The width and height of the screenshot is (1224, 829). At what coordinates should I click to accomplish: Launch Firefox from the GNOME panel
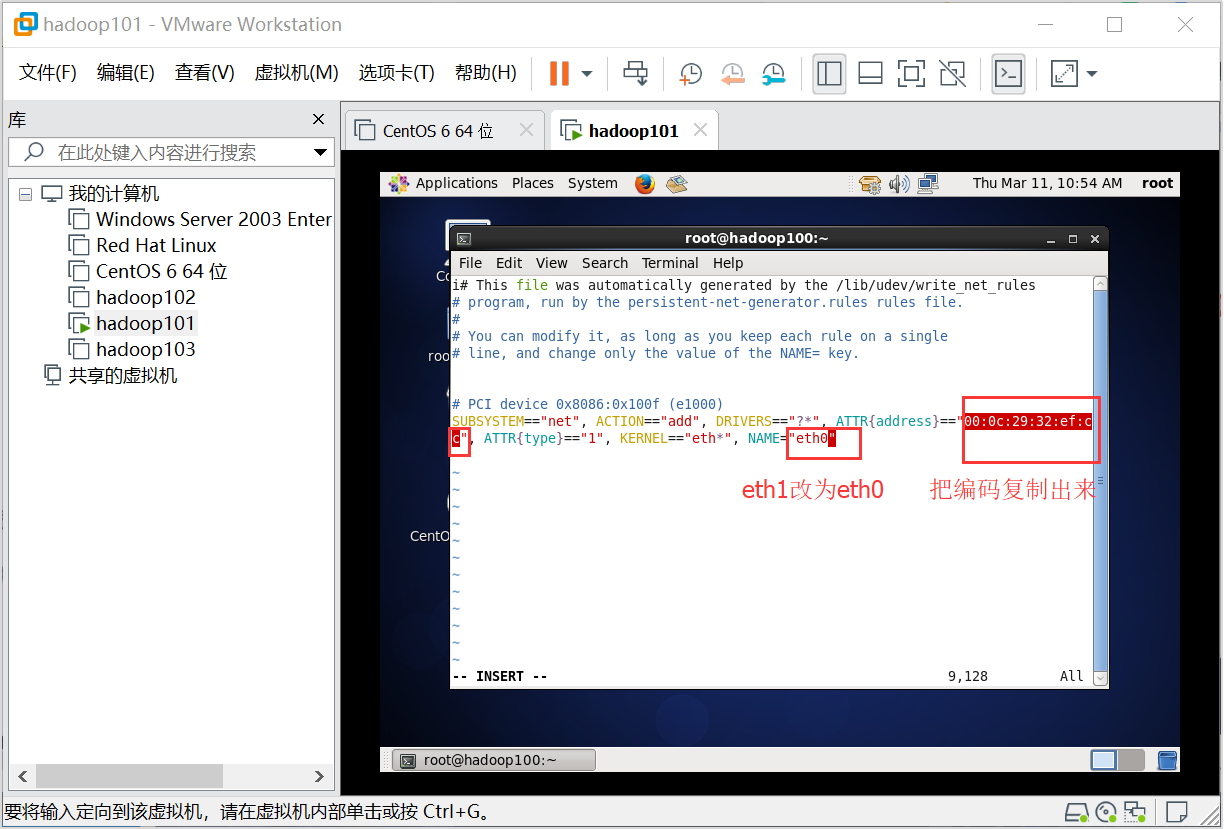(645, 183)
